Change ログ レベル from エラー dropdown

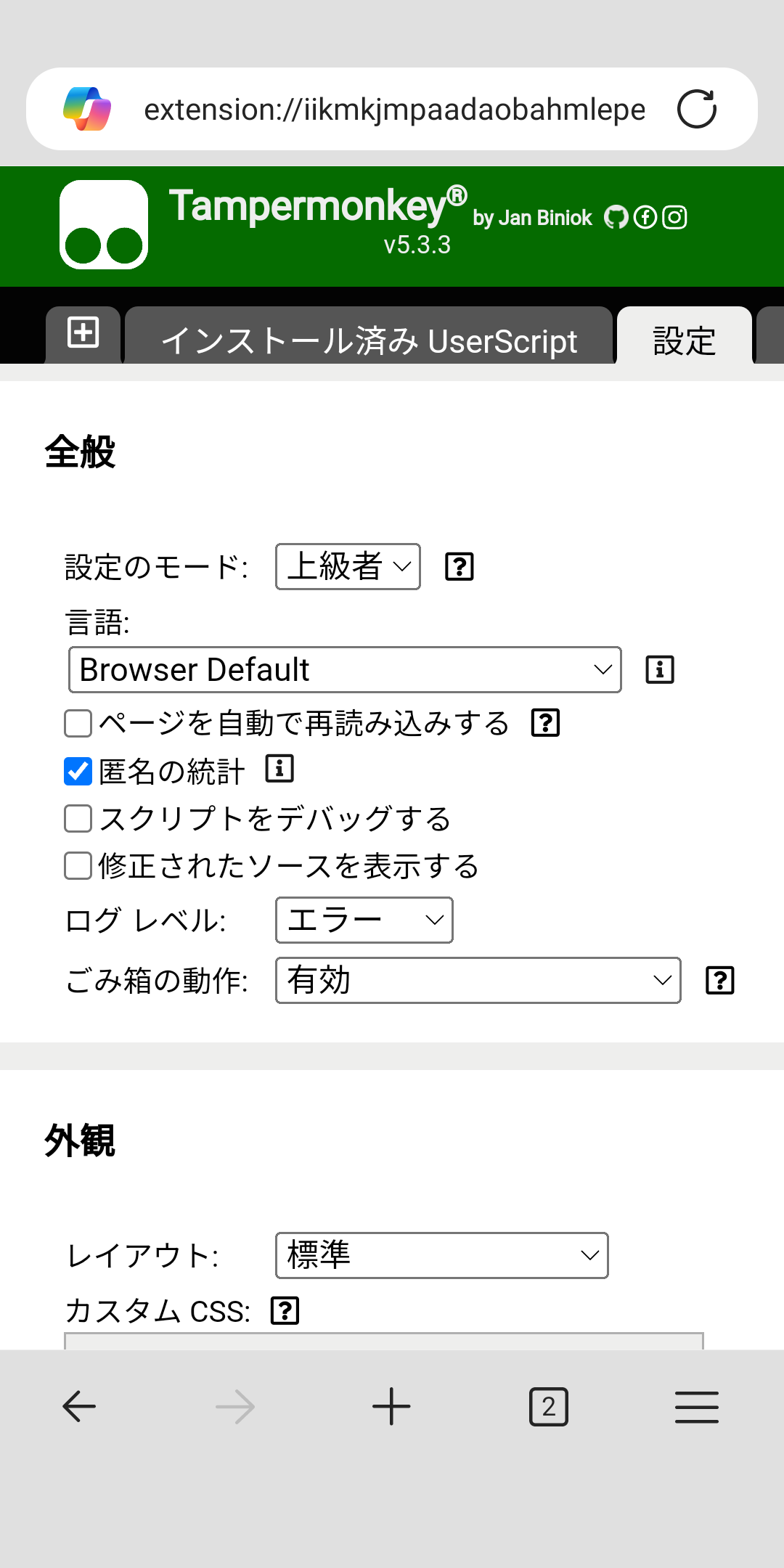363,920
